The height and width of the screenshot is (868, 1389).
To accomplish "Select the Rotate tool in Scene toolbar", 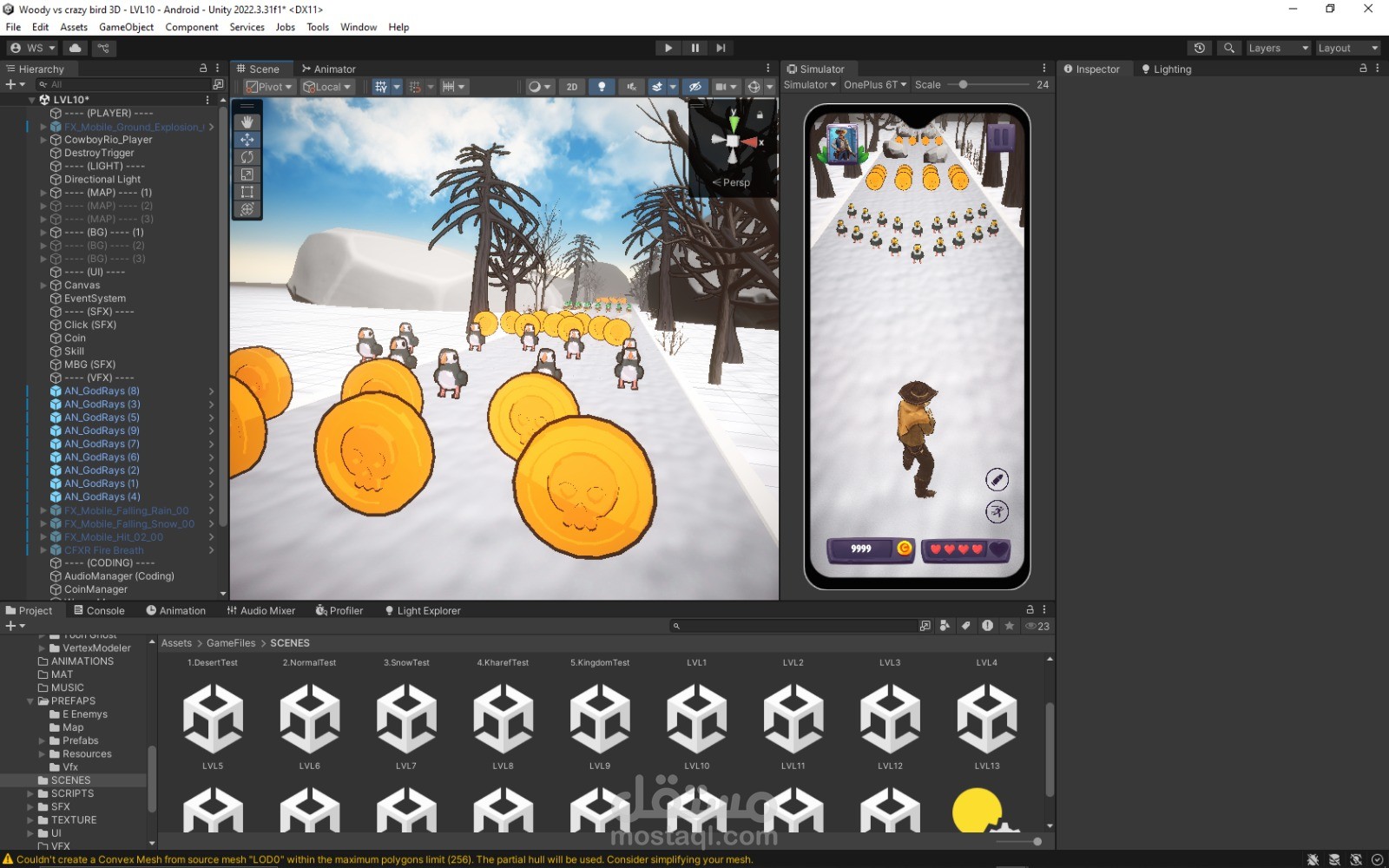I will (247, 157).
